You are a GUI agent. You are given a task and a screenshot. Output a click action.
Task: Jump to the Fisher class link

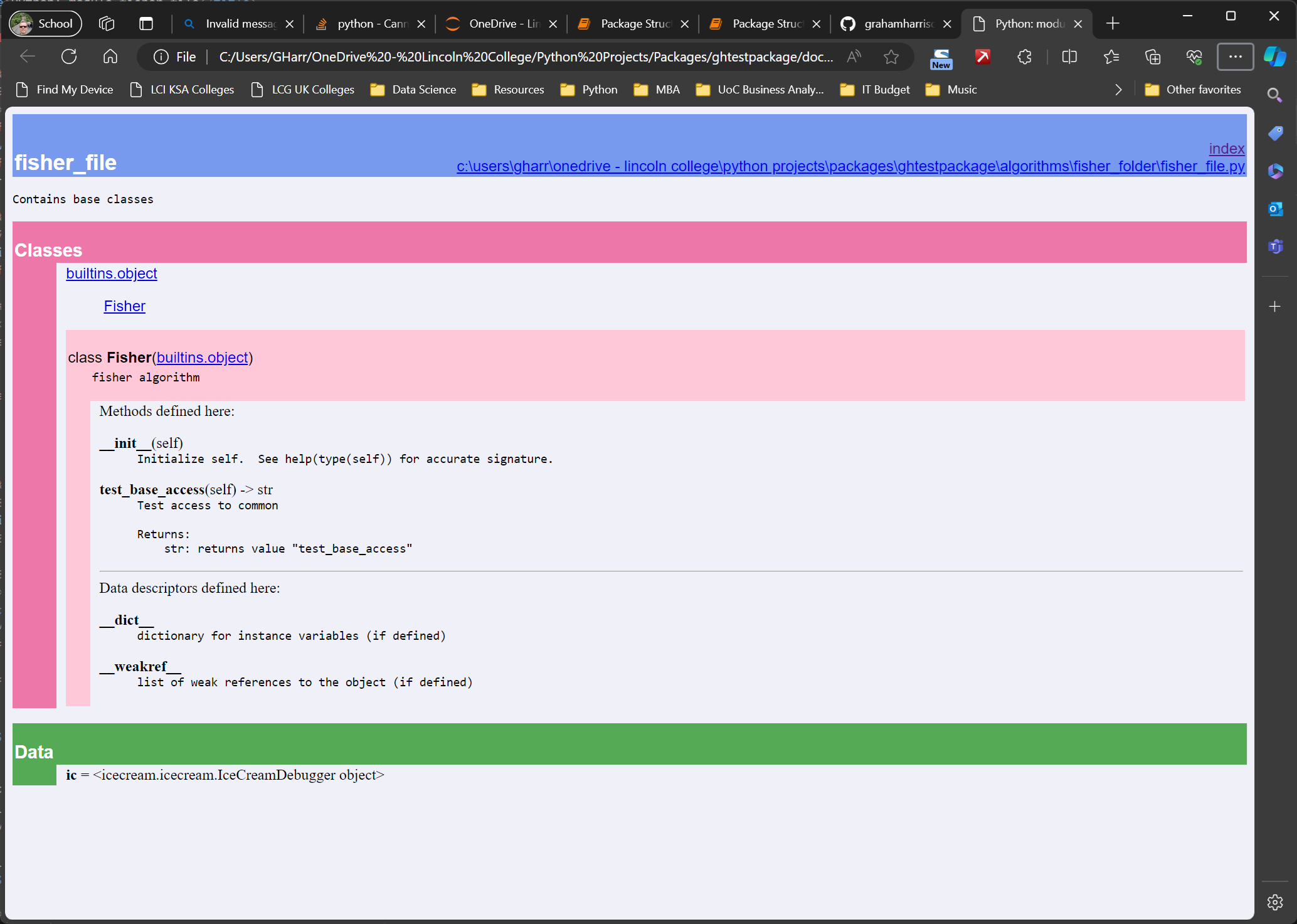pyautogui.click(x=124, y=306)
